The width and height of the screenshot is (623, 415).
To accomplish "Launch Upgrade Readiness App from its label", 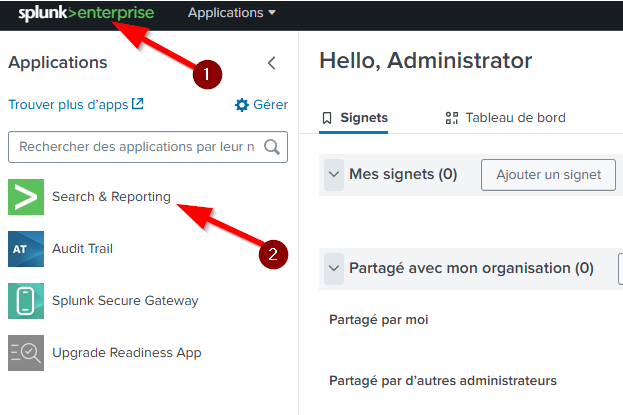I will 126,353.
